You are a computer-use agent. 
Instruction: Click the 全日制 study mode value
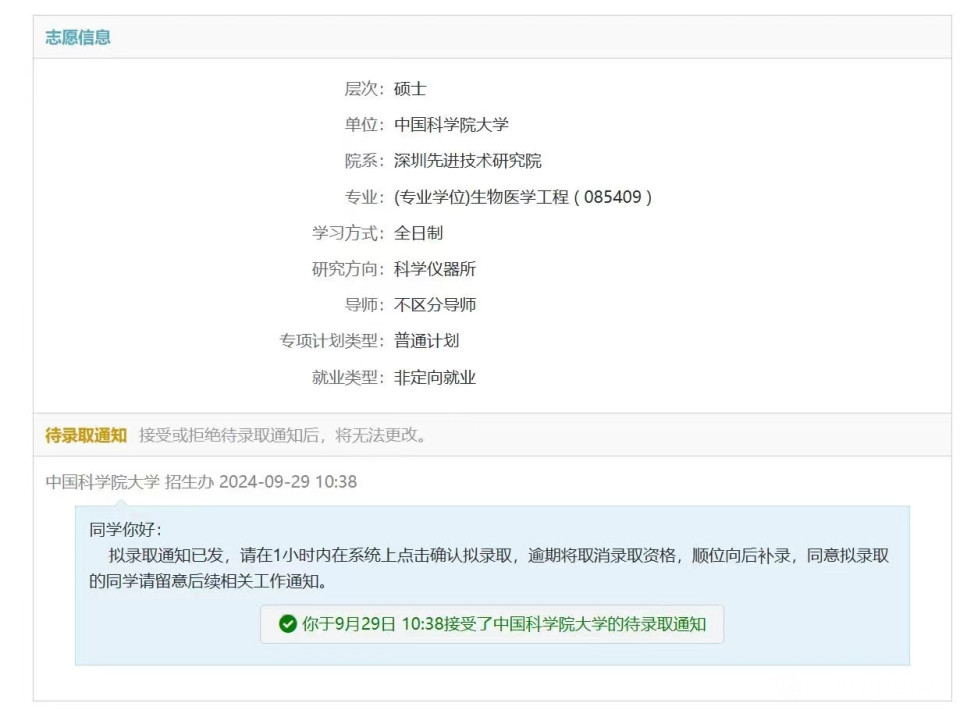418,233
